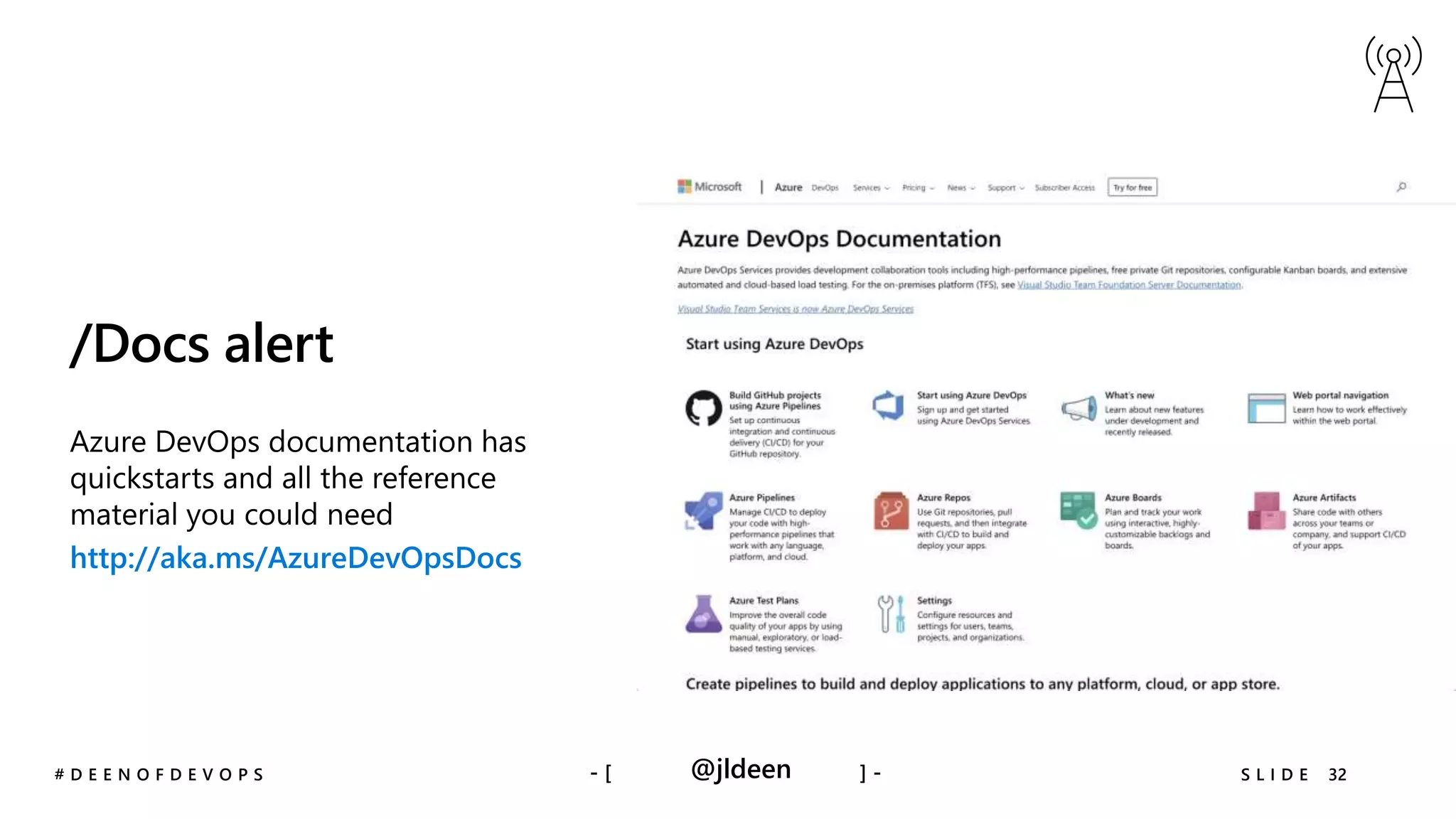Click the Web portal navigation window icon
Viewport: 1456px width, 819px height.
pyautogui.click(x=1266, y=408)
